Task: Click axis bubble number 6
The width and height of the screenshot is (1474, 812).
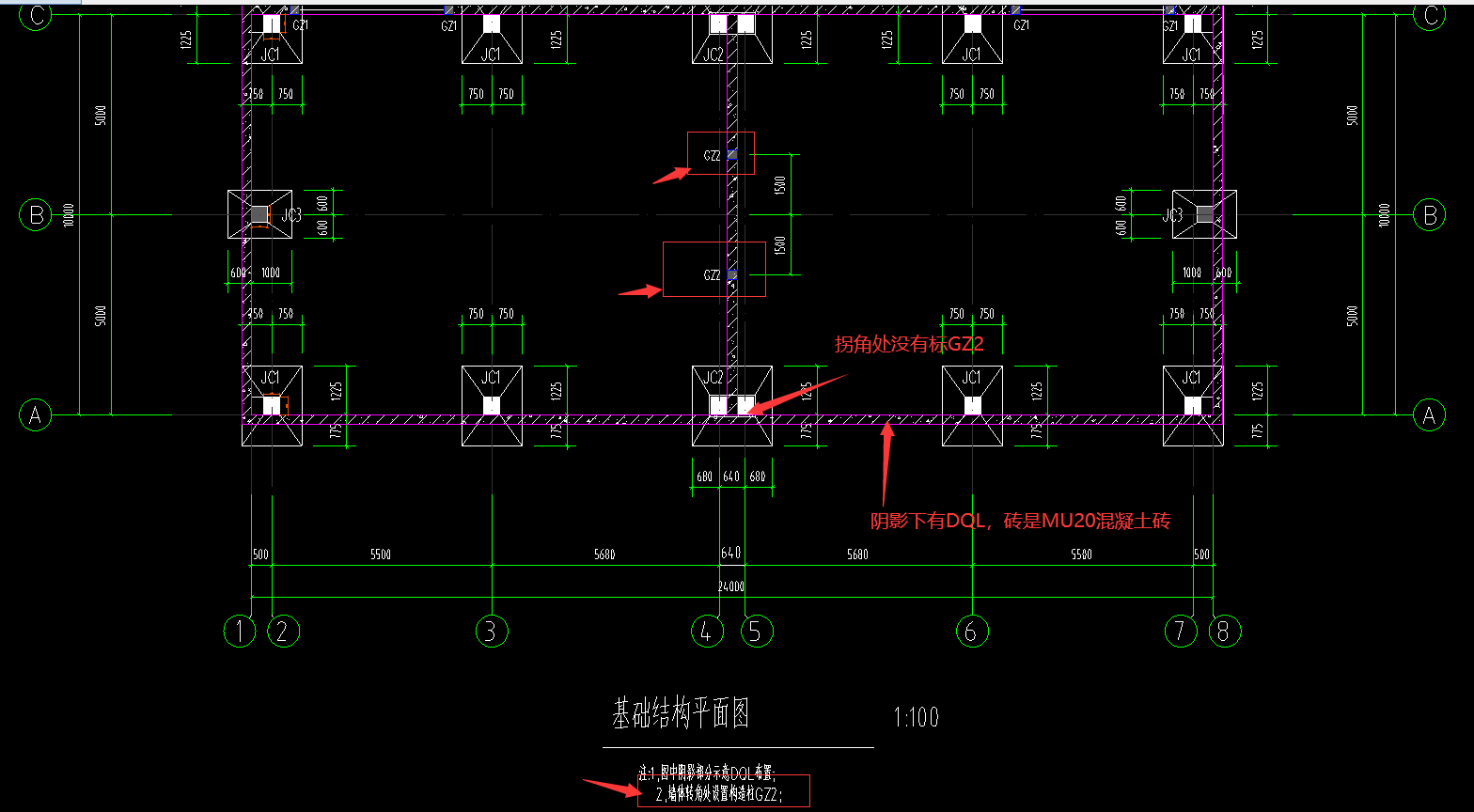Action: point(971,631)
